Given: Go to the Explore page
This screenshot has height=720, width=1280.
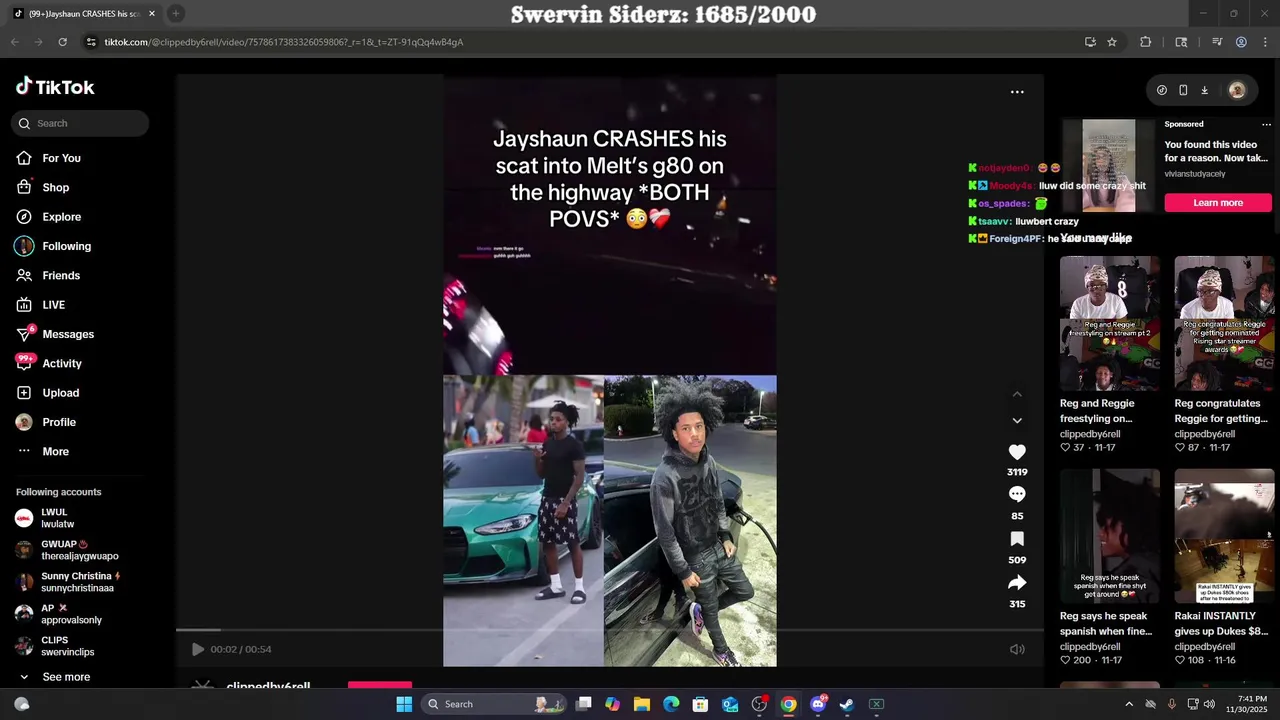Looking at the screenshot, I should click(61, 217).
